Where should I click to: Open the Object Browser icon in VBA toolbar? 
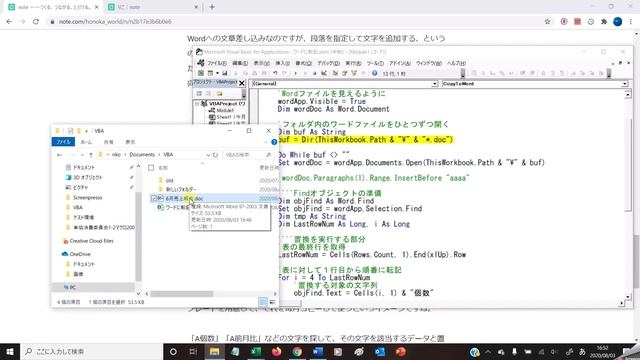pyautogui.click(x=353, y=73)
